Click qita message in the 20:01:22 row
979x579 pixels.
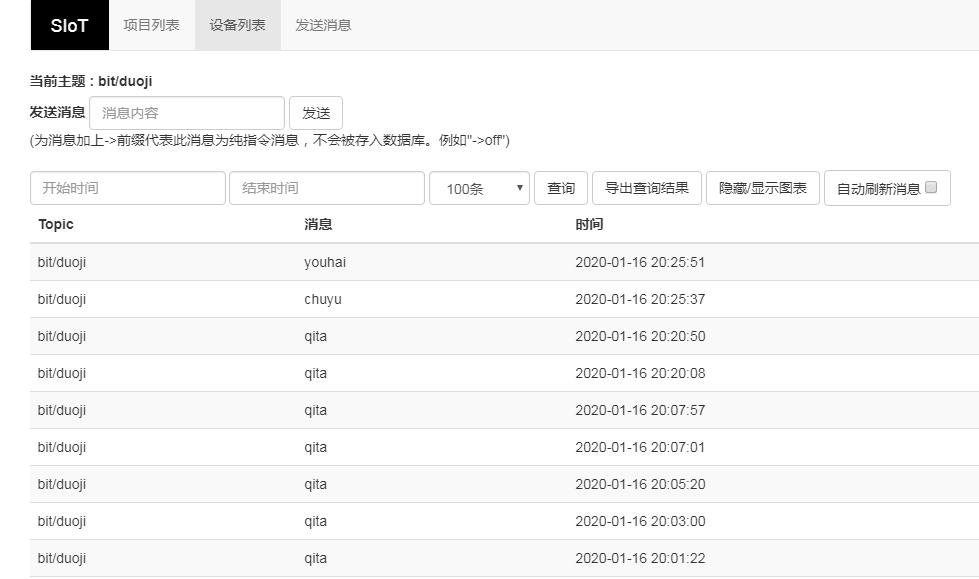click(315, 558)
